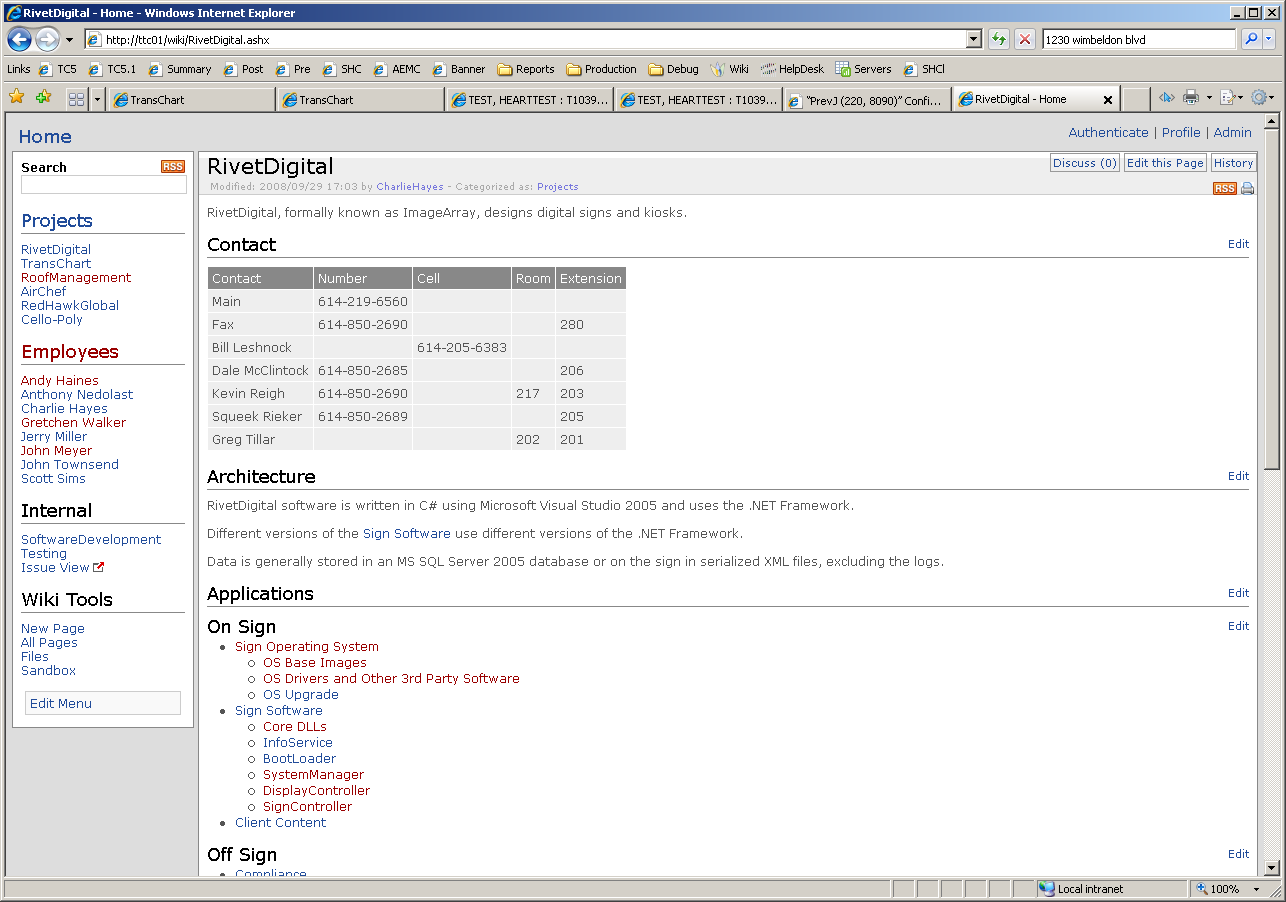Open a new blank tab
The height and width of the screenshot is (902, 1286).
pos(1135,100)
